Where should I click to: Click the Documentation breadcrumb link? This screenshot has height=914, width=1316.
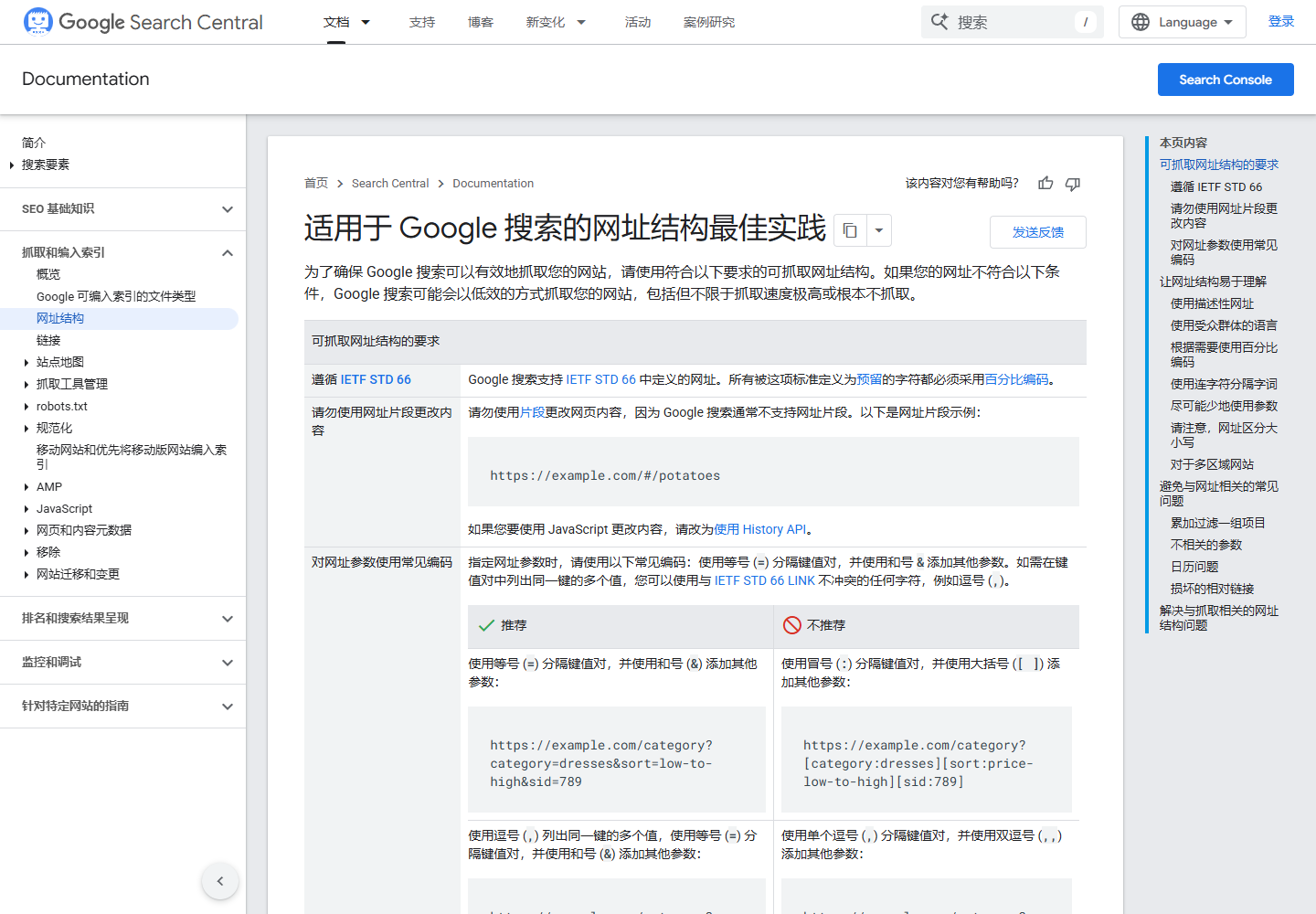(x=493, y=184)
